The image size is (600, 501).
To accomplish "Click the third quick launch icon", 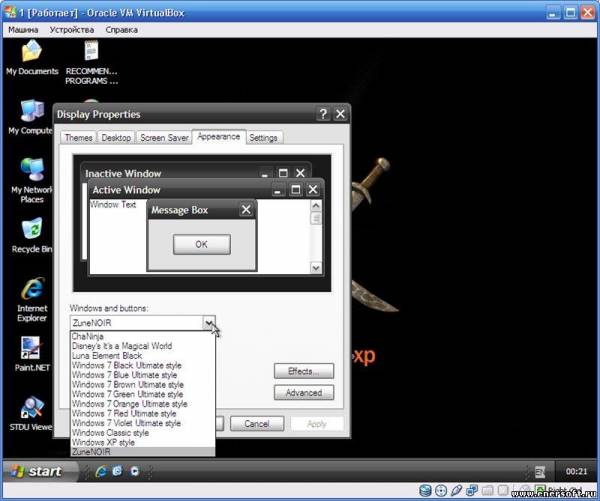I will tap(134, 471).
